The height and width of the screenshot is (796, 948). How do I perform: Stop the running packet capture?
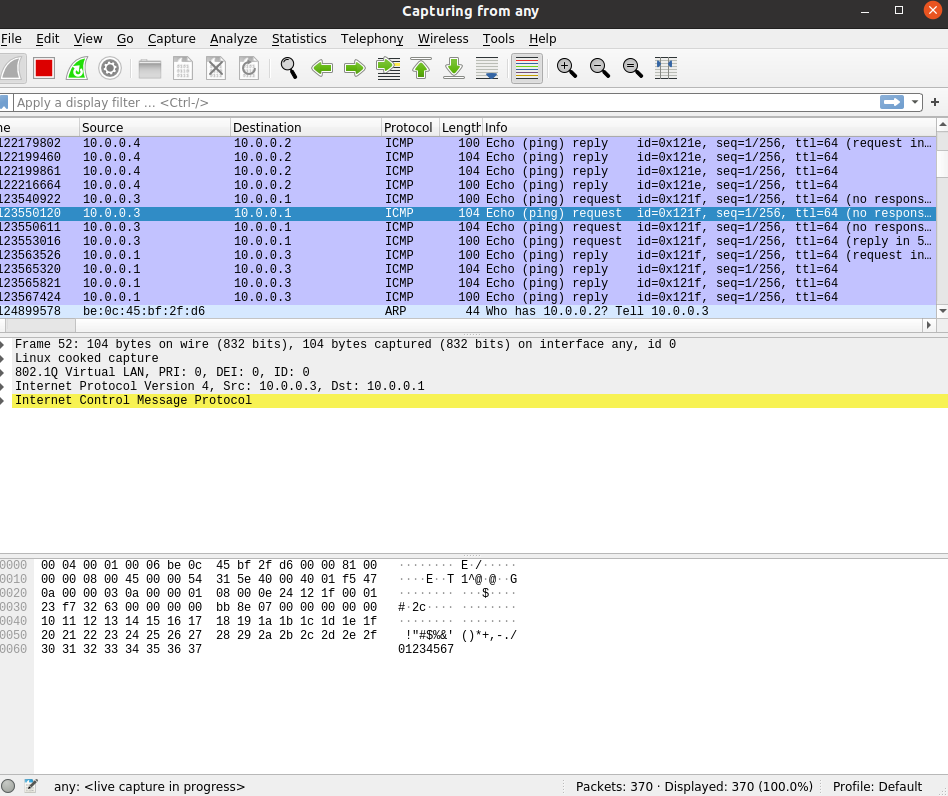(x=43, y=68)
